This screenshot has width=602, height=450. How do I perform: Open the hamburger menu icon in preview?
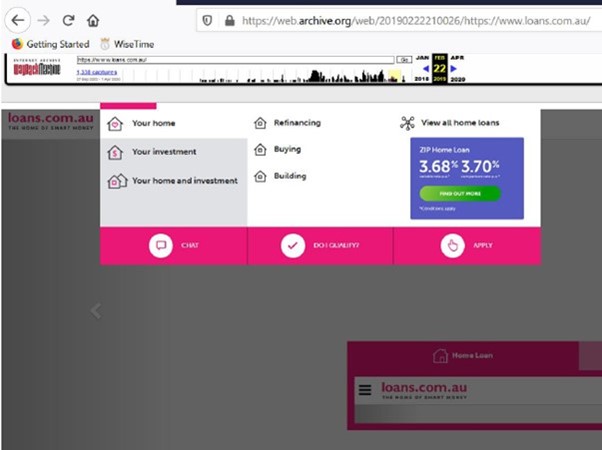[365, 390]
